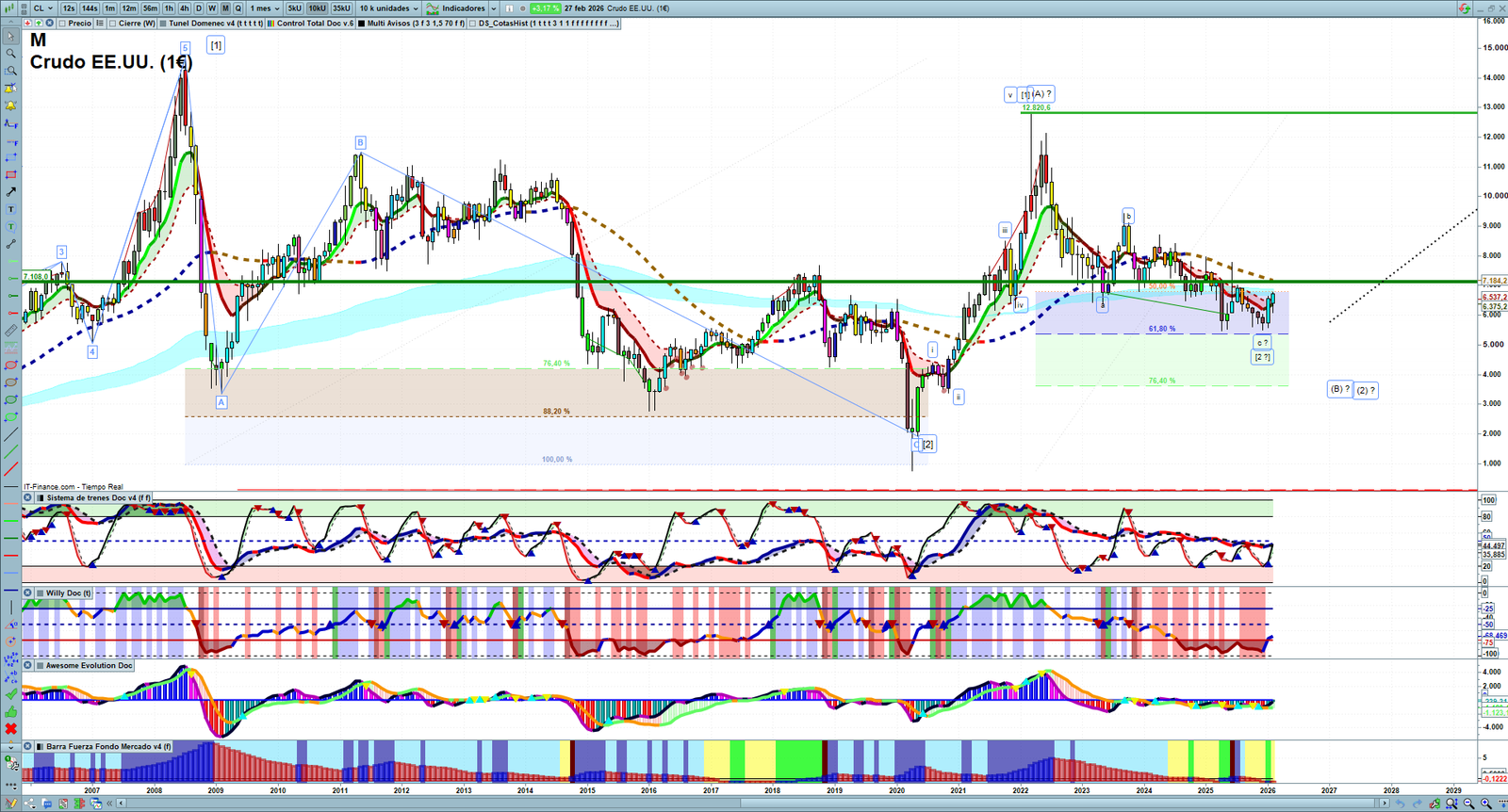
Task: Click the share icon in bottom bar
Action: click(29, 804)
